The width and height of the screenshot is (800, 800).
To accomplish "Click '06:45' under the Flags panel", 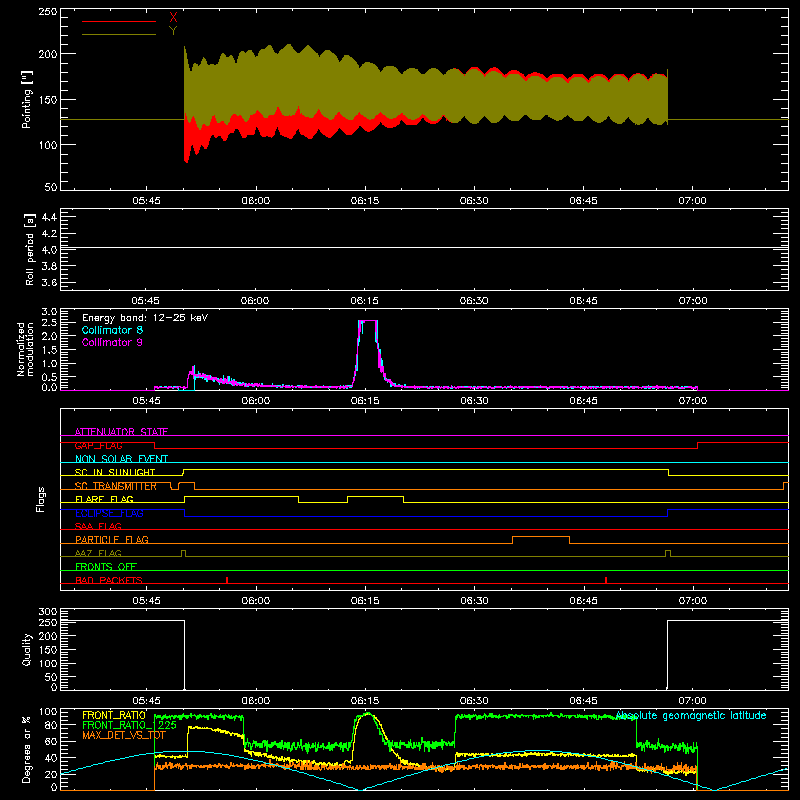I will [583, 601].
